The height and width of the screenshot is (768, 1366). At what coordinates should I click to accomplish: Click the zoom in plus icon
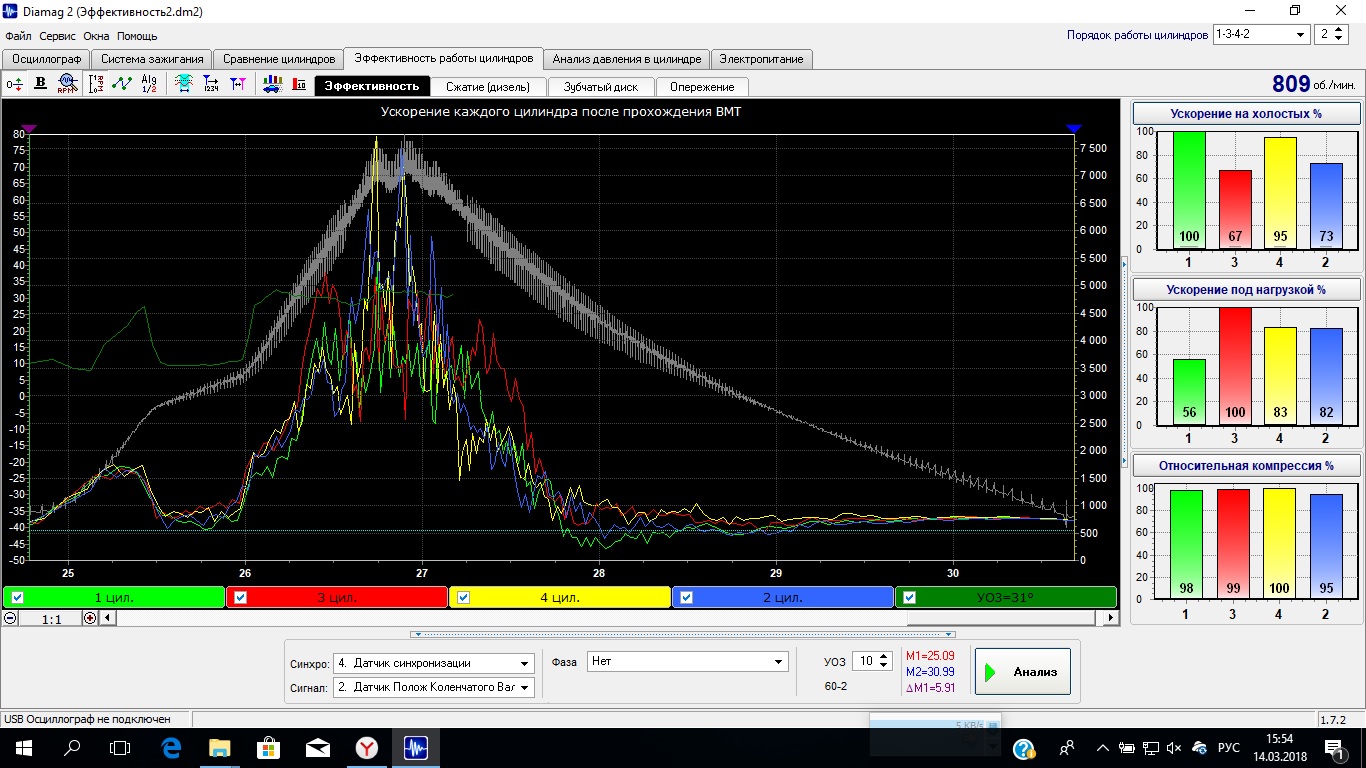coord(90,618)
